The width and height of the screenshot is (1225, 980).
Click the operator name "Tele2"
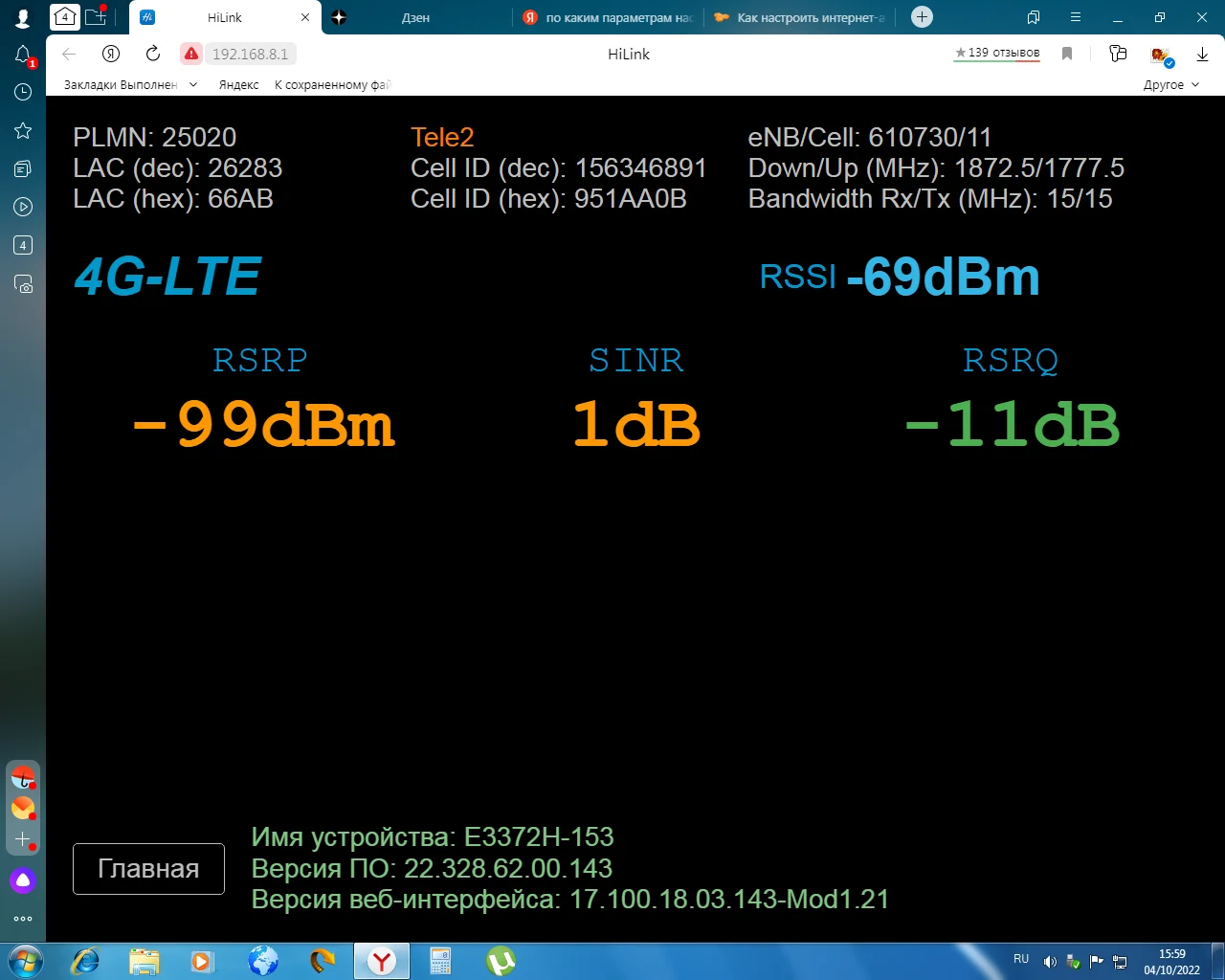tap(442, 137)
